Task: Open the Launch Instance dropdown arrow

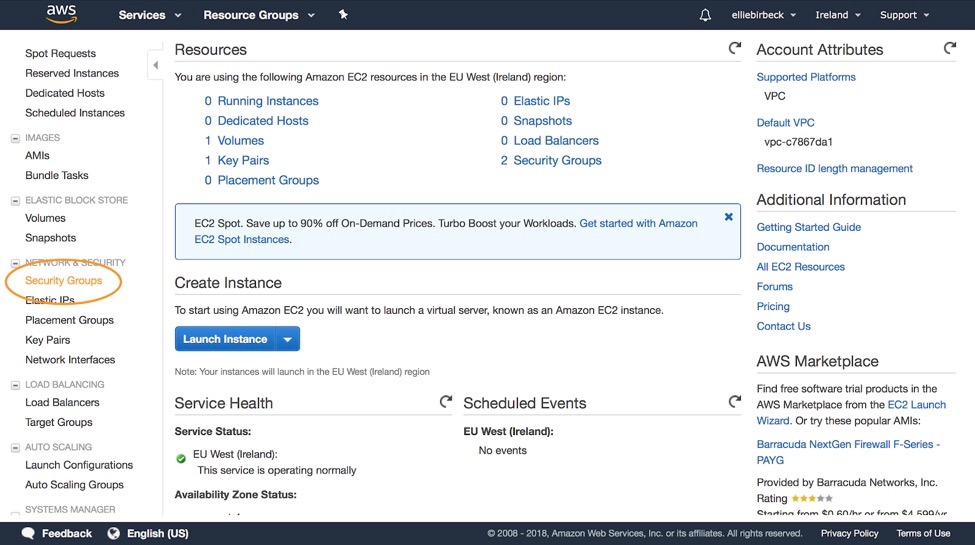Action: (x=287, y=339)
